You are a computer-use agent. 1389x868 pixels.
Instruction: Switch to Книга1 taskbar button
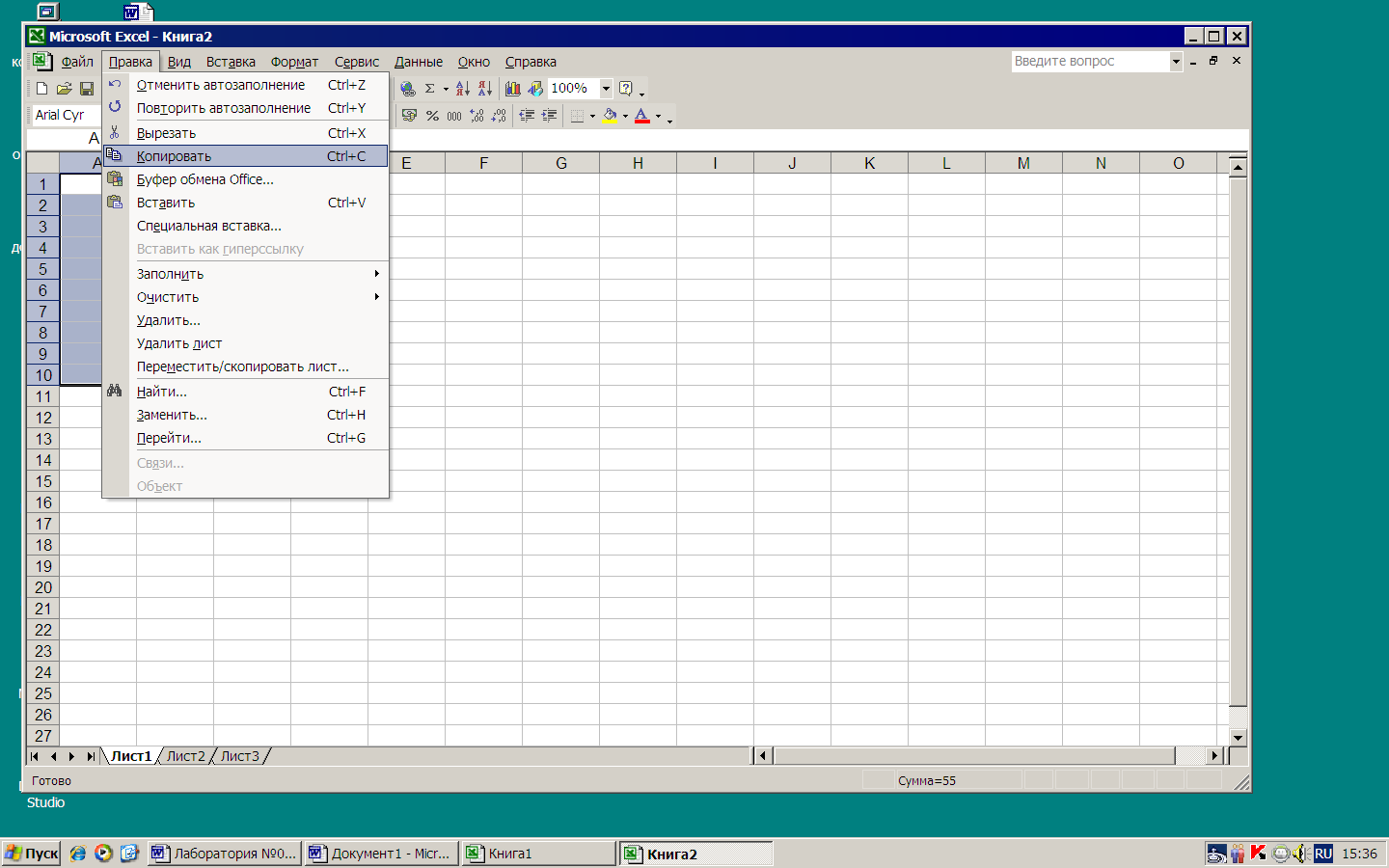click(538, 854)
